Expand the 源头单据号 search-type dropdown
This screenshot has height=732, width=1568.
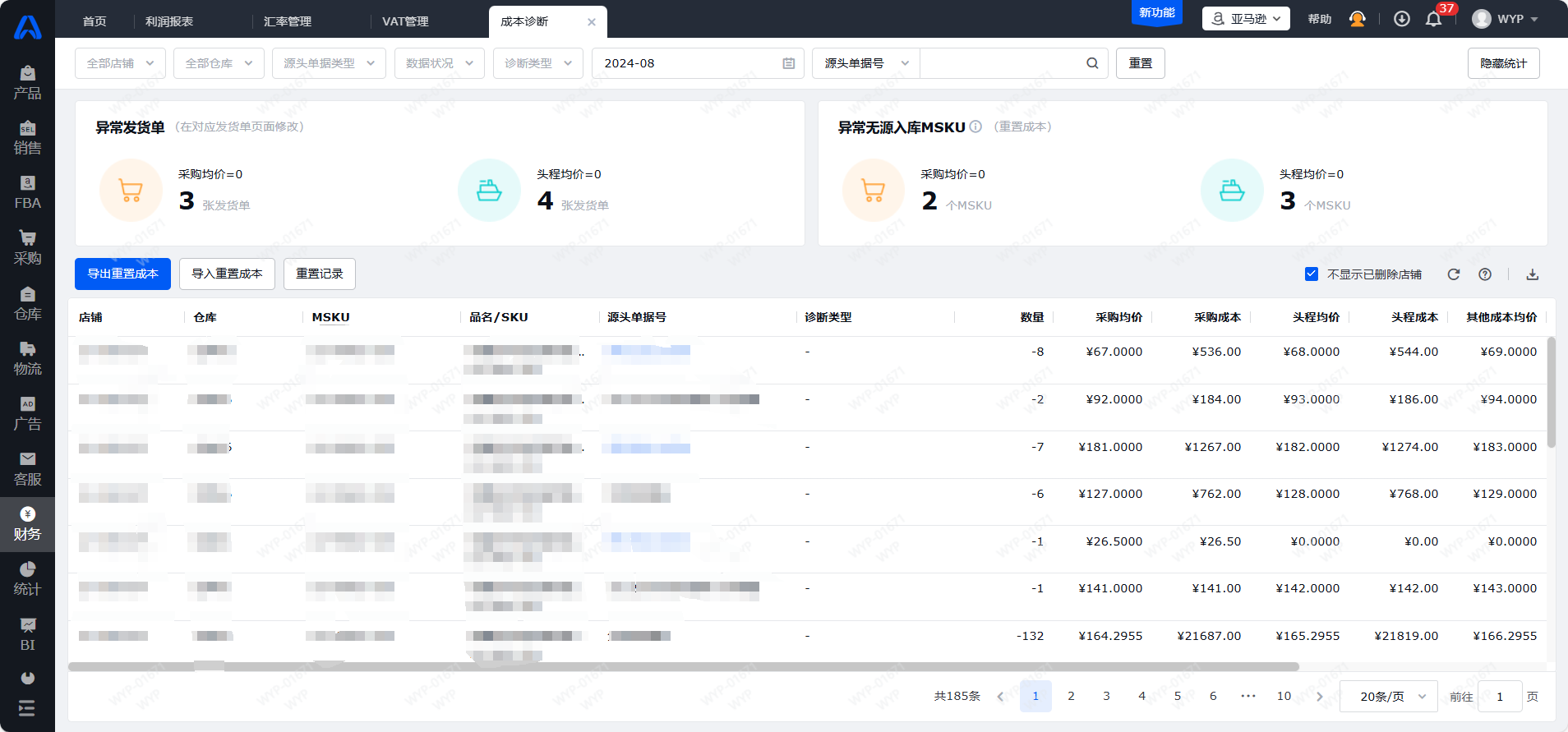[866, 63]
